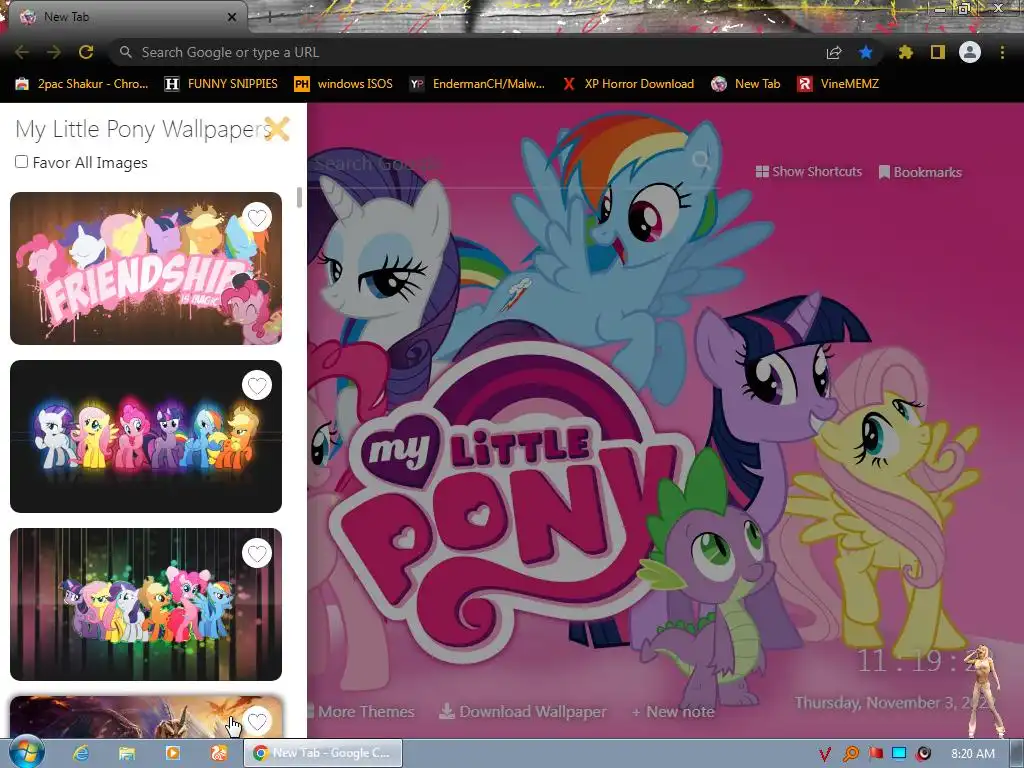Click the browser forward arrow

(x=54, y=52)
